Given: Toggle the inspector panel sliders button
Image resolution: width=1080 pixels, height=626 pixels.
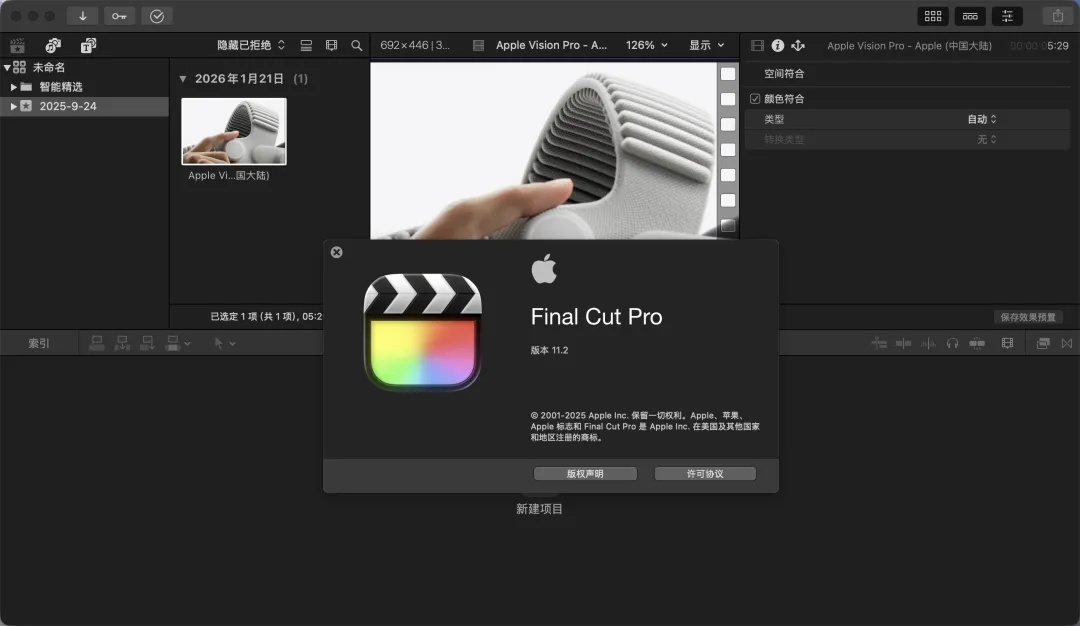Looking at the screenshot, I should point(1007,16).
